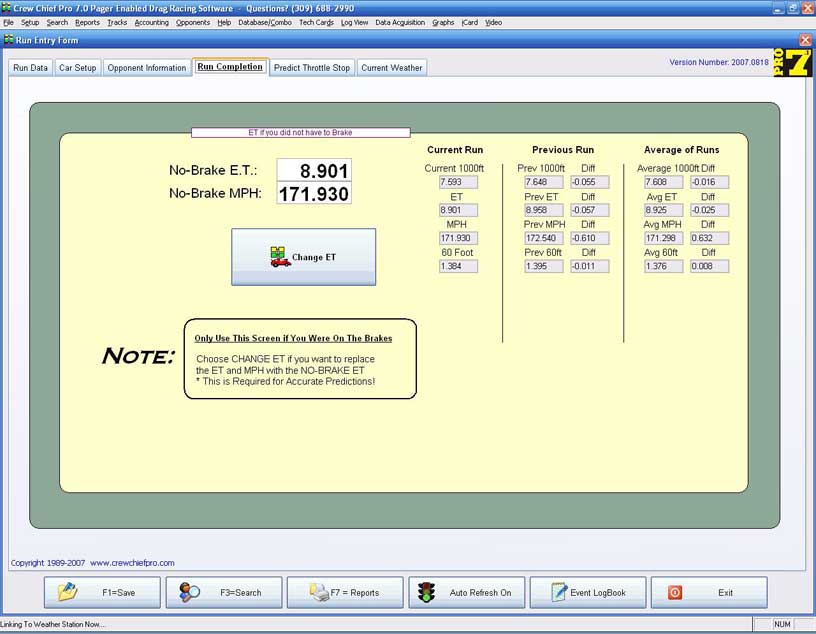Switch to the Opponent Information tab
This screenshot has height=634, width=816.
click(x=147, y=68)
